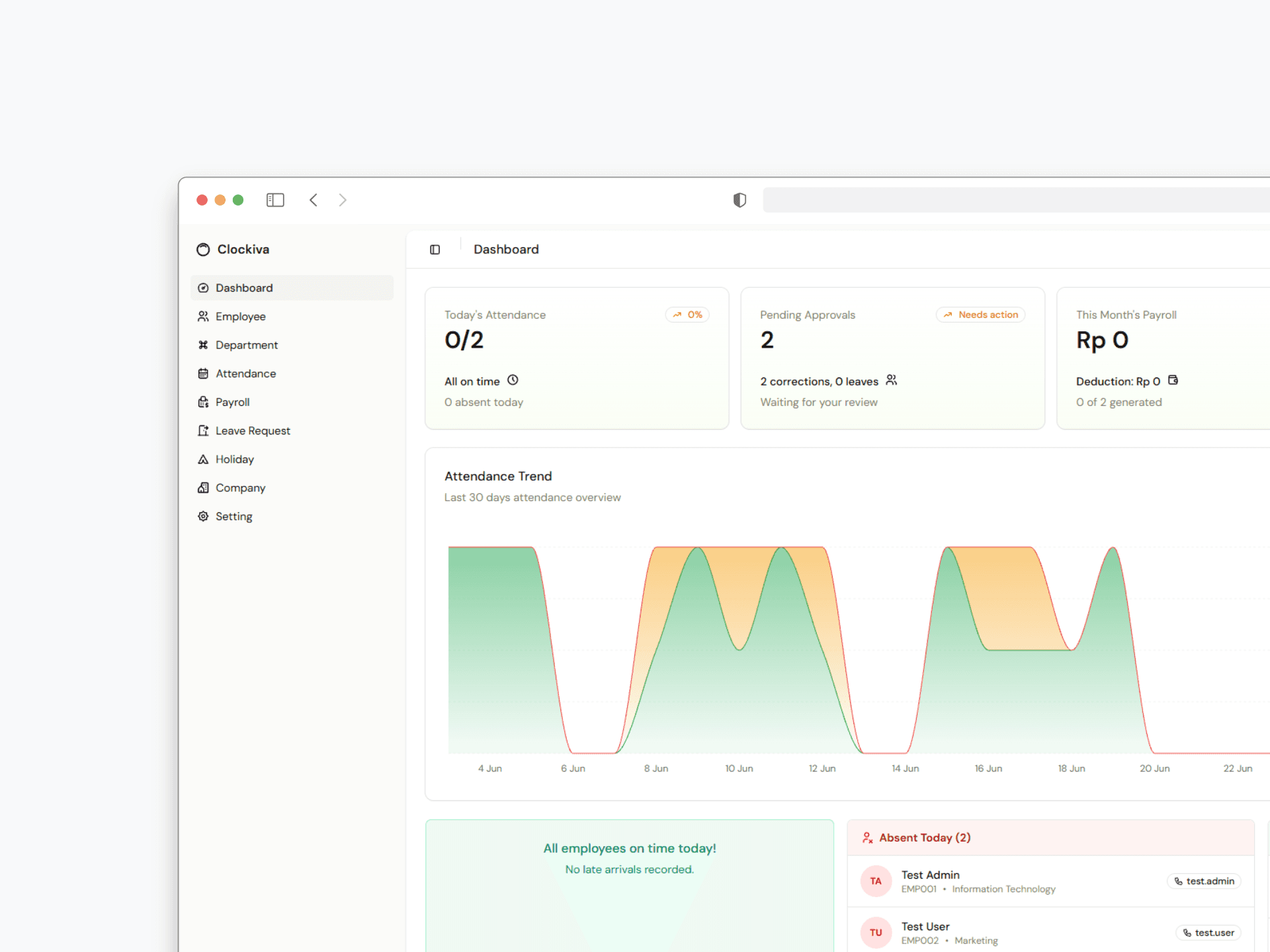Click the Dashboard compass icon in sidebar
Image resolution: width=1270 pixels, height=952 pixels.
203,288
